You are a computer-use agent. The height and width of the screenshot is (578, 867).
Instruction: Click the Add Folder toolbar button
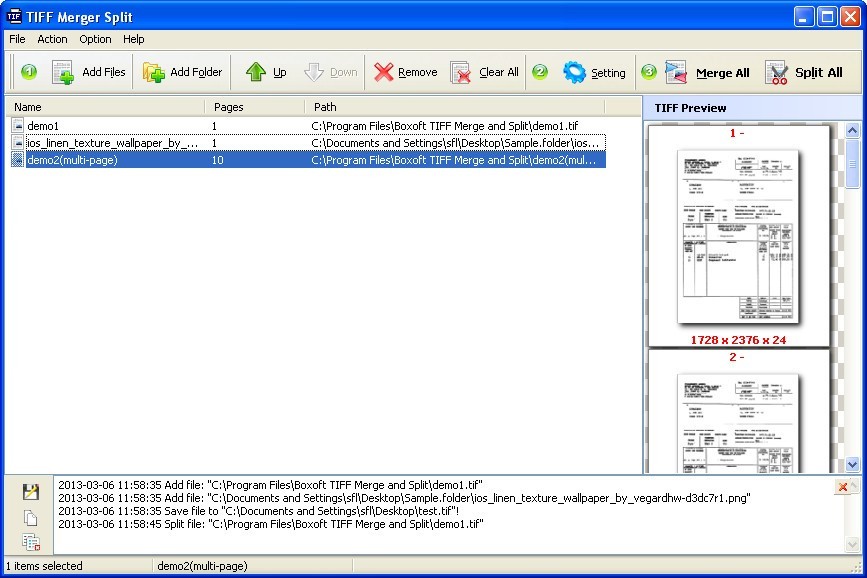[x=182, y=72]
